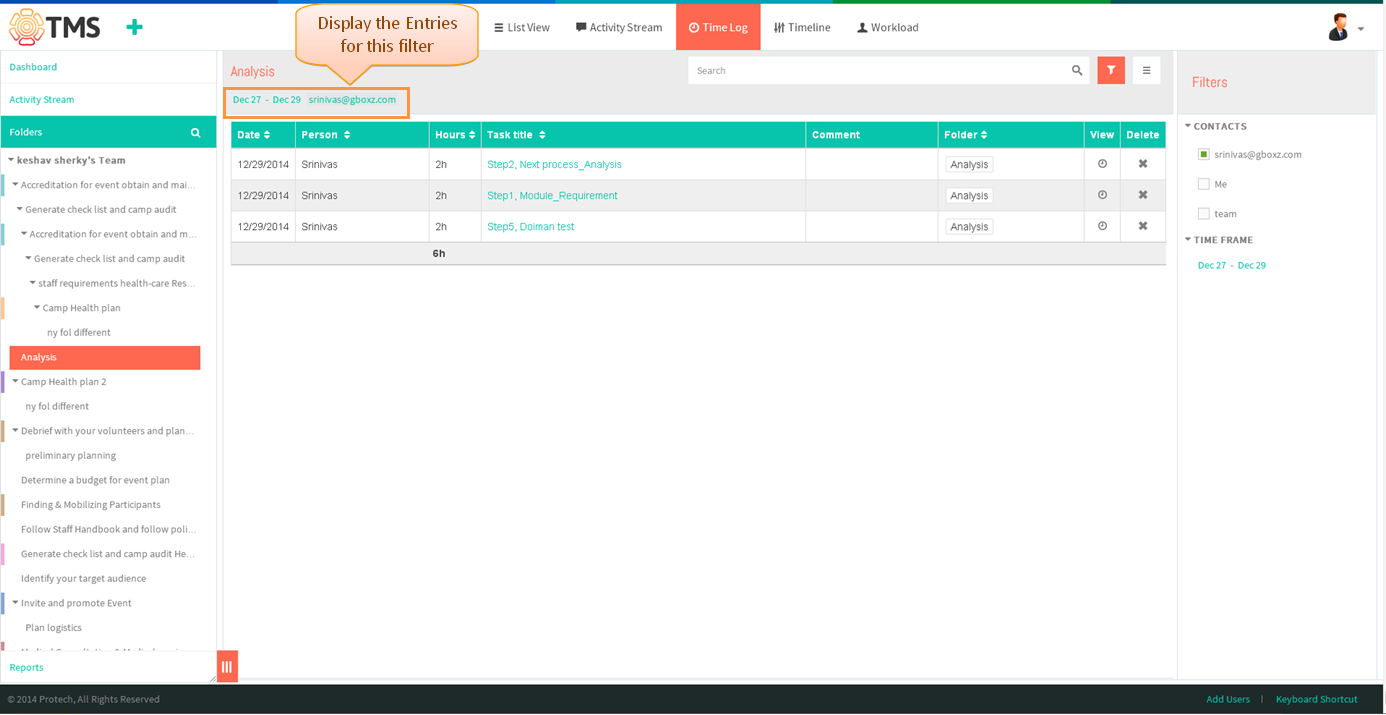View time entry for Step1, Module_Requirement

[x=1102, y=195]
